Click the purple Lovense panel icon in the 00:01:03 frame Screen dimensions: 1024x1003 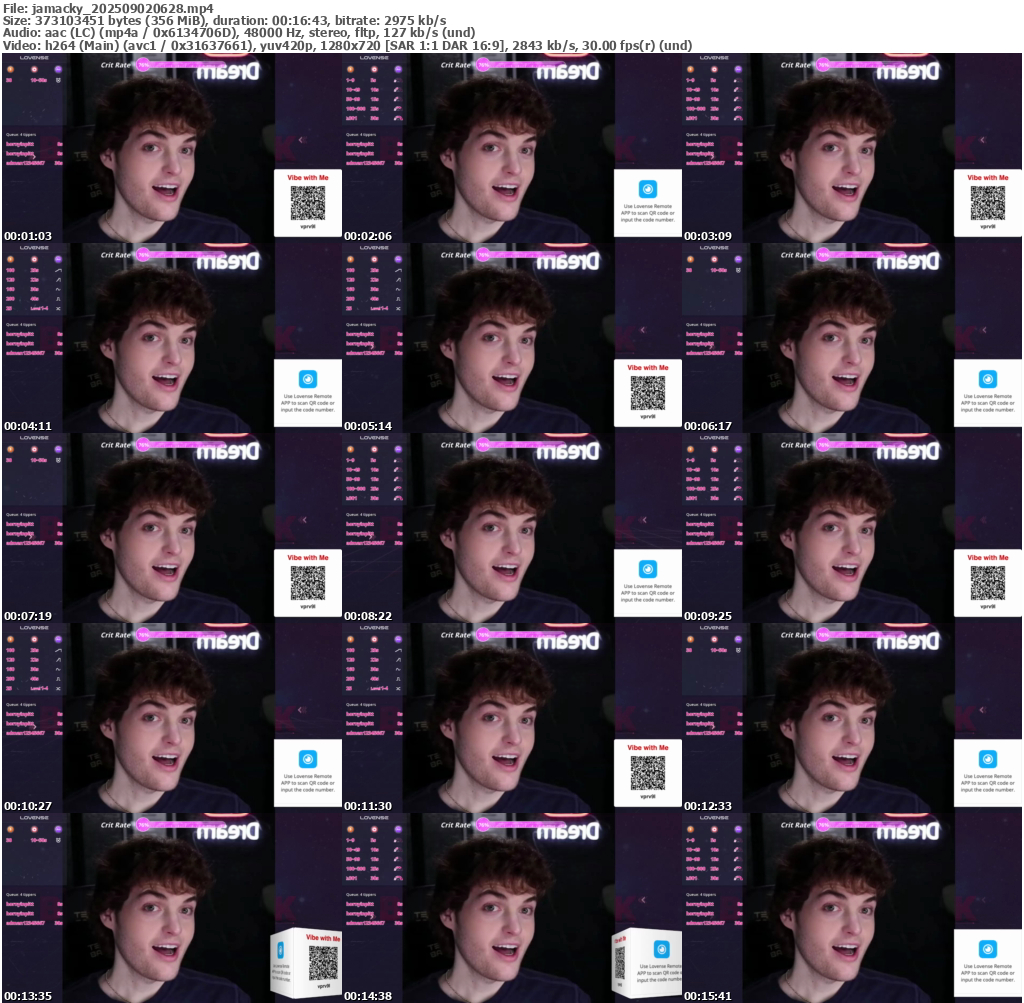pyautogui.click(x=58, y=69)
